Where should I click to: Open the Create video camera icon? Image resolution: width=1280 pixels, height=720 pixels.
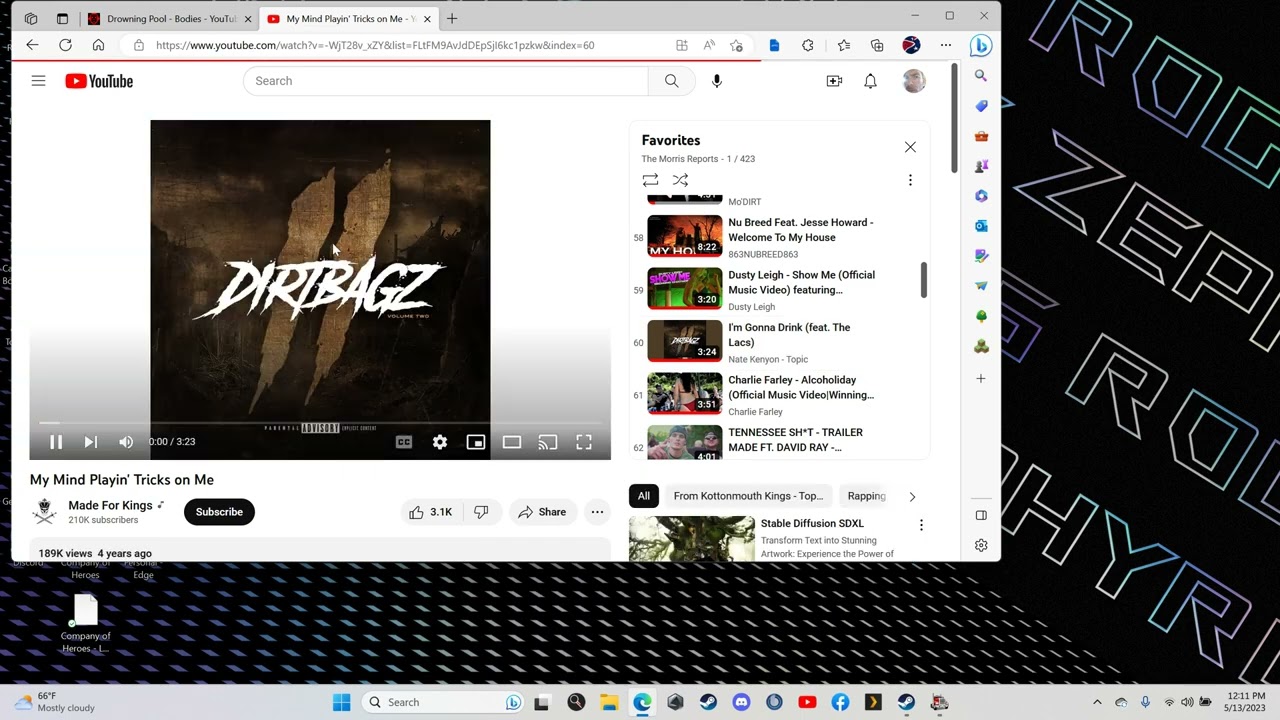(834, 81)
